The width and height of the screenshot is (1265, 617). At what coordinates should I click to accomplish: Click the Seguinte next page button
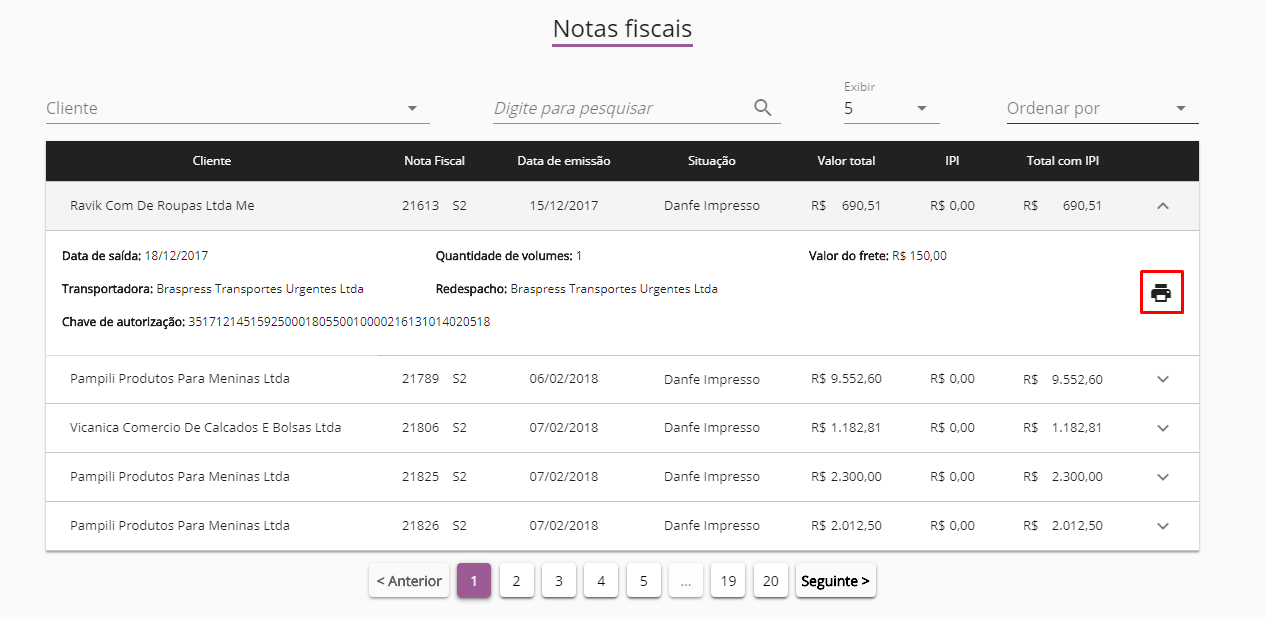835,581
